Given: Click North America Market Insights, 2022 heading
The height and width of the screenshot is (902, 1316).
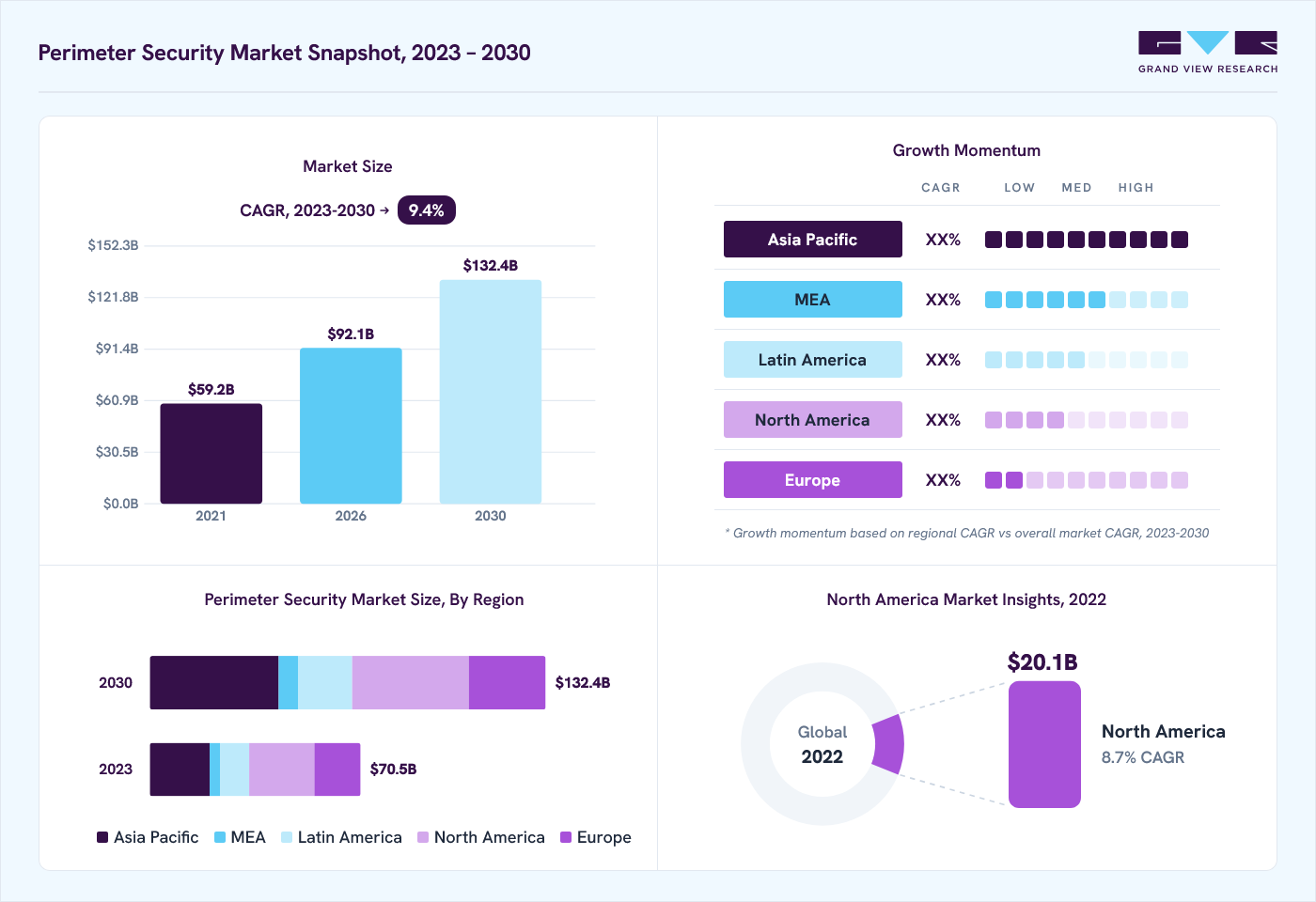Looking at the screenshot, I should 966,599.
